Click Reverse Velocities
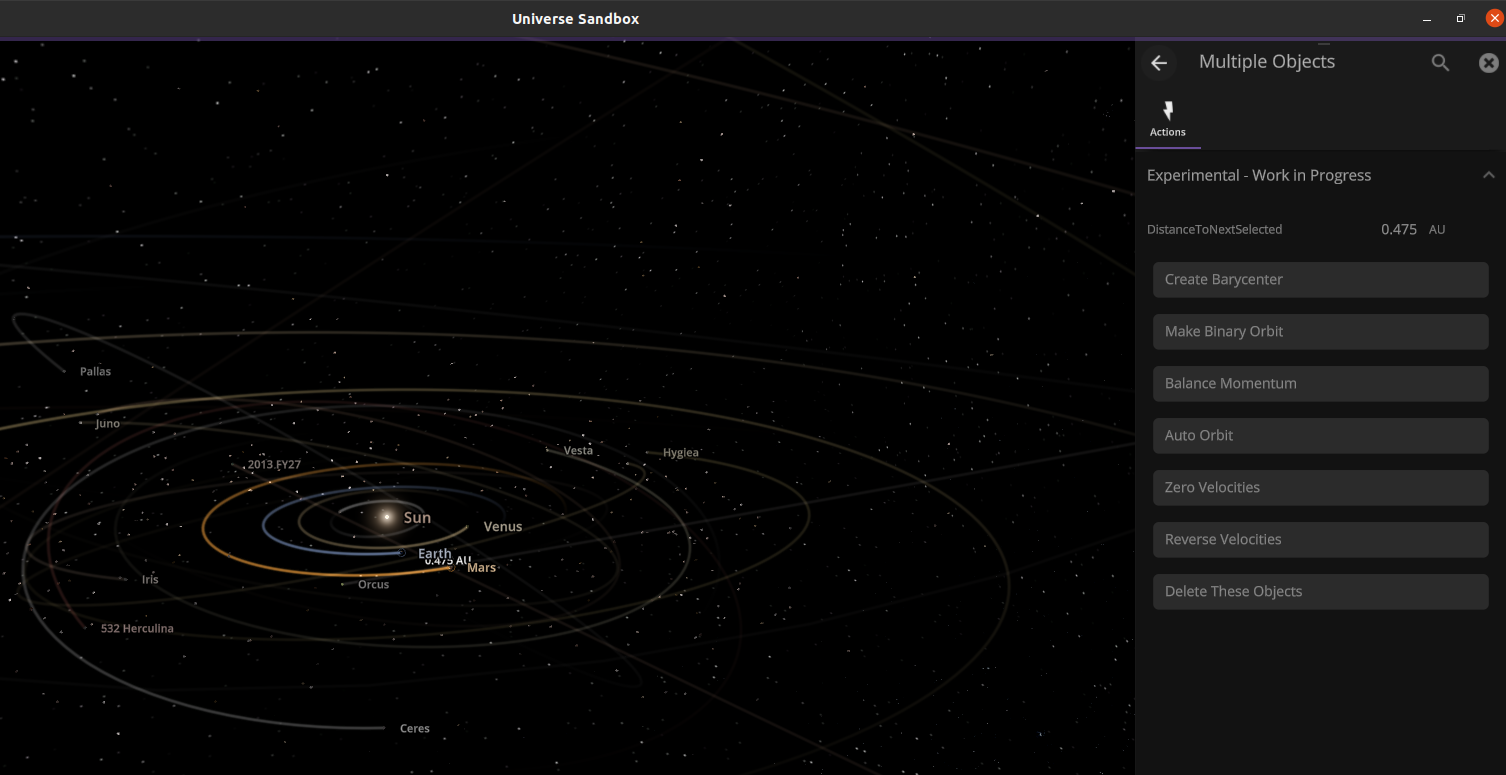This screenshot has height=775, width=1506. (x=1321, y=540)
